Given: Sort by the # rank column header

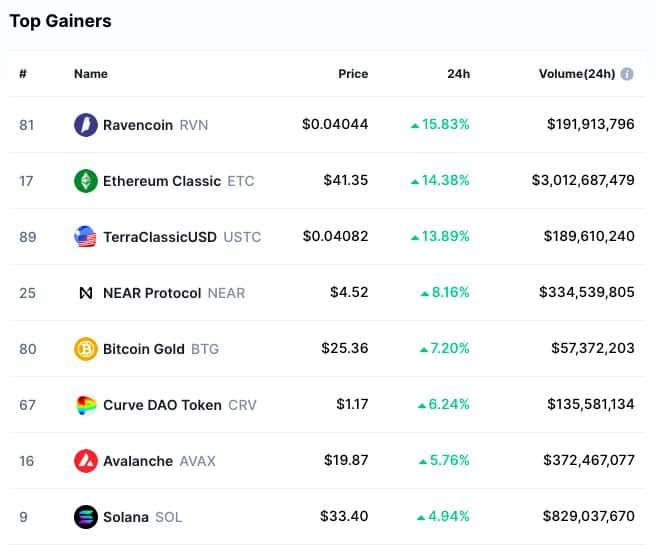Looking at the screenshot, I should pyautogui.click(x=23, y=74).
